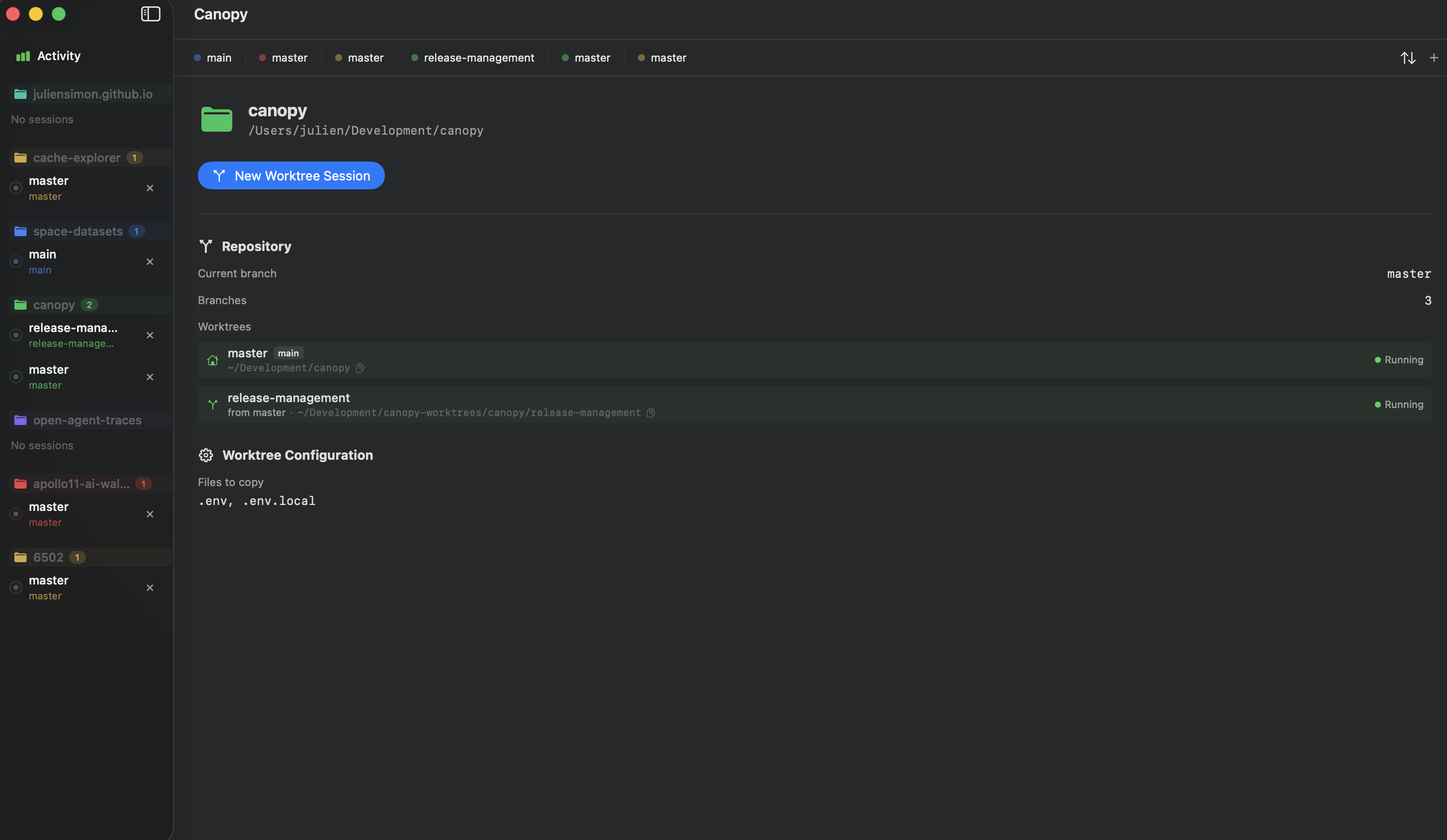The height and width of the screenshot is (840, 1447).
Task: Click the large green canopy folder icon
Action: click(216, 119)
